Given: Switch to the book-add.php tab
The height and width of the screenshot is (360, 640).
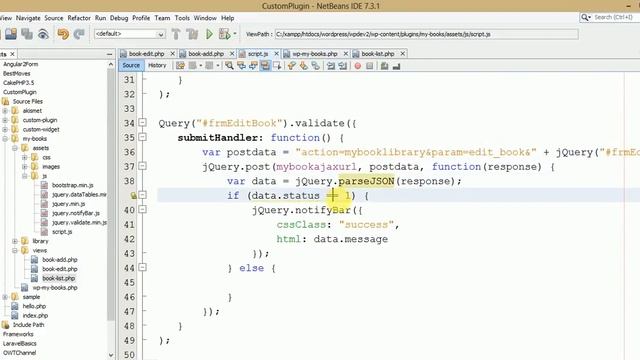Looking at the screenshot, I should pos(206,54).
